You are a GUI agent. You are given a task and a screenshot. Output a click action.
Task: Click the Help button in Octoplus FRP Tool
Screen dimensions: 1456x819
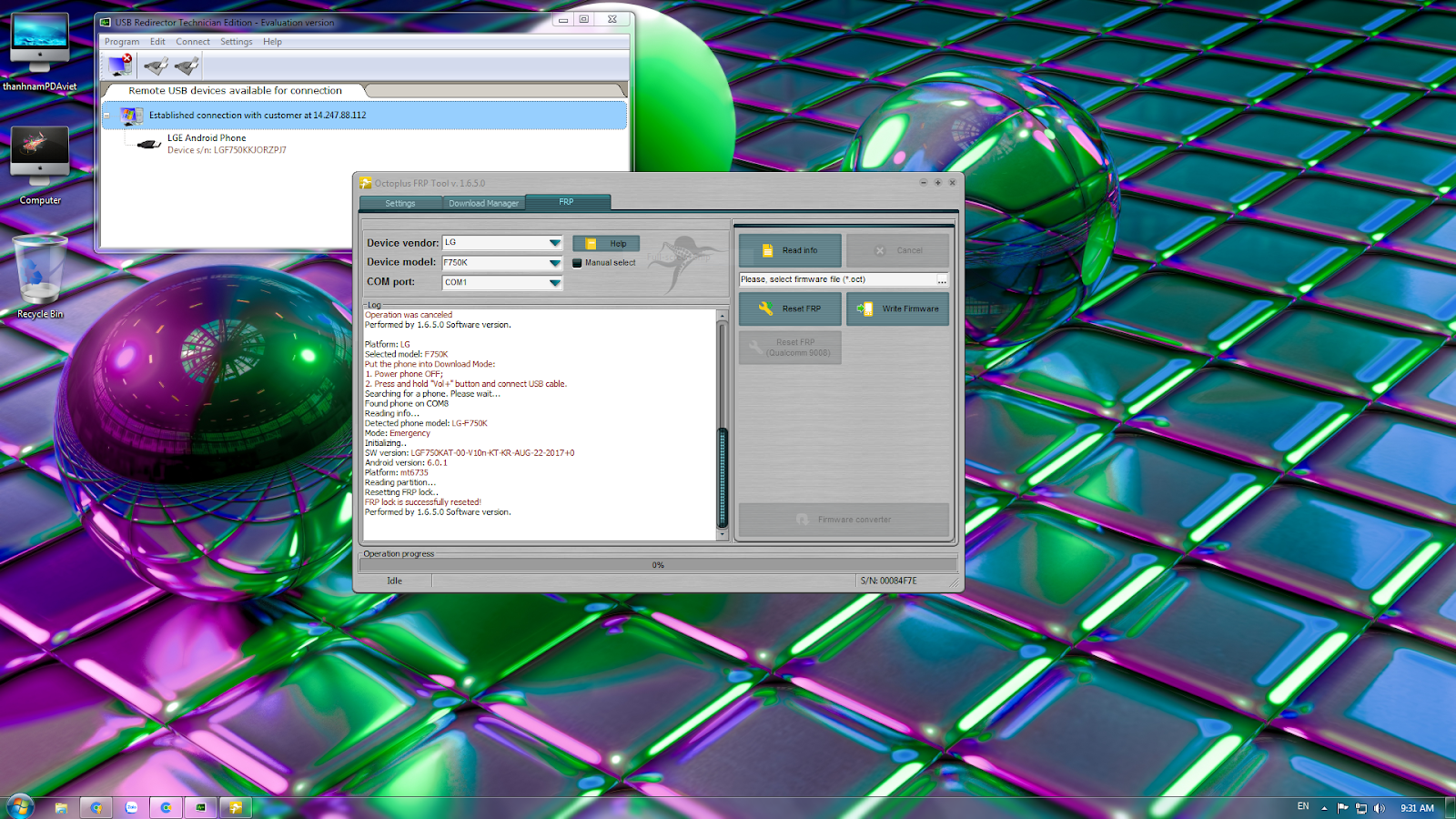point(606,244)
